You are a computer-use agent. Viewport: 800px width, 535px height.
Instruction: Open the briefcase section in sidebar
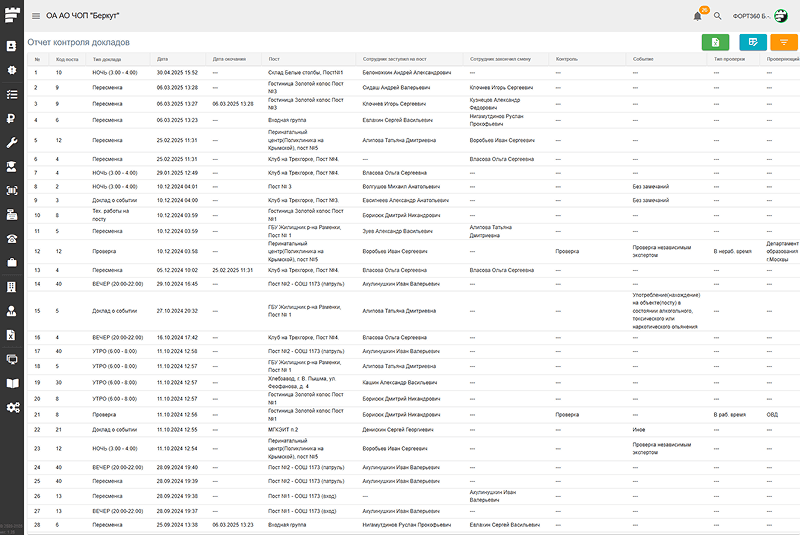coord(12,262)
